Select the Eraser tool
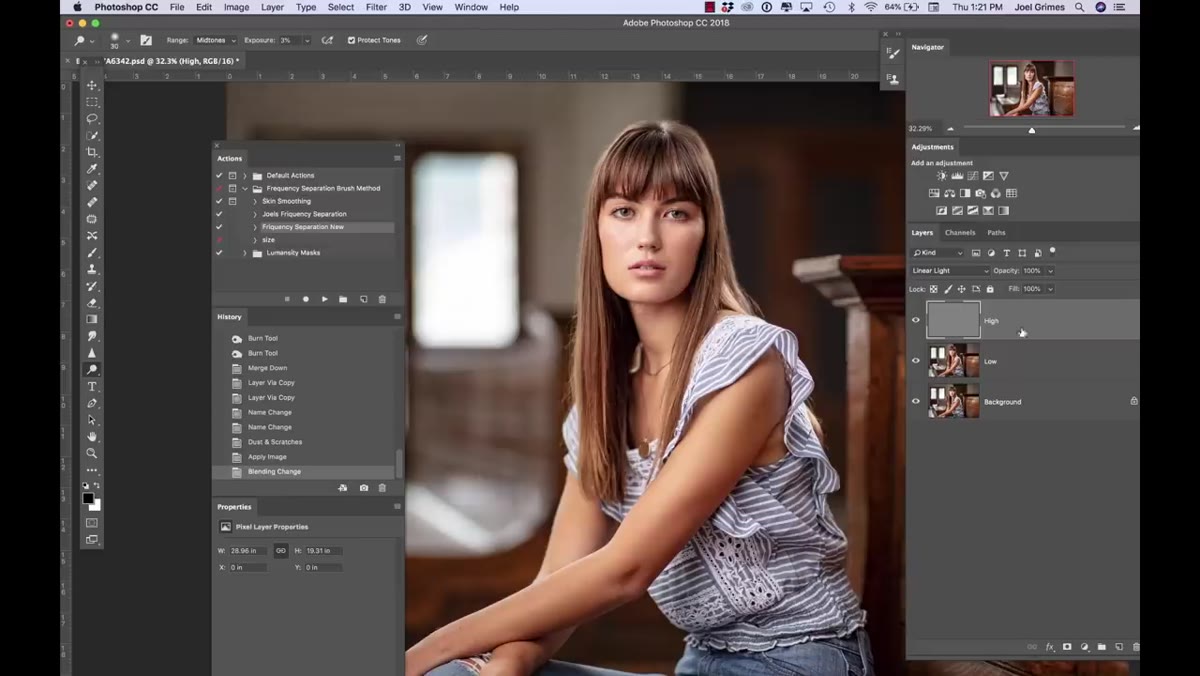 point(92,303)
